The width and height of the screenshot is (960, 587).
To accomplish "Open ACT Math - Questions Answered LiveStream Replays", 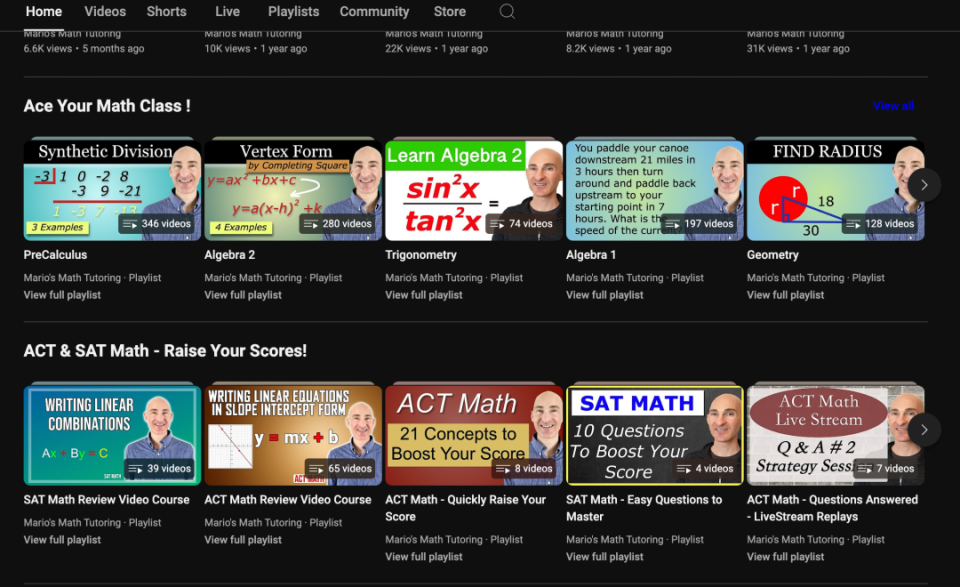I will 832,508.
